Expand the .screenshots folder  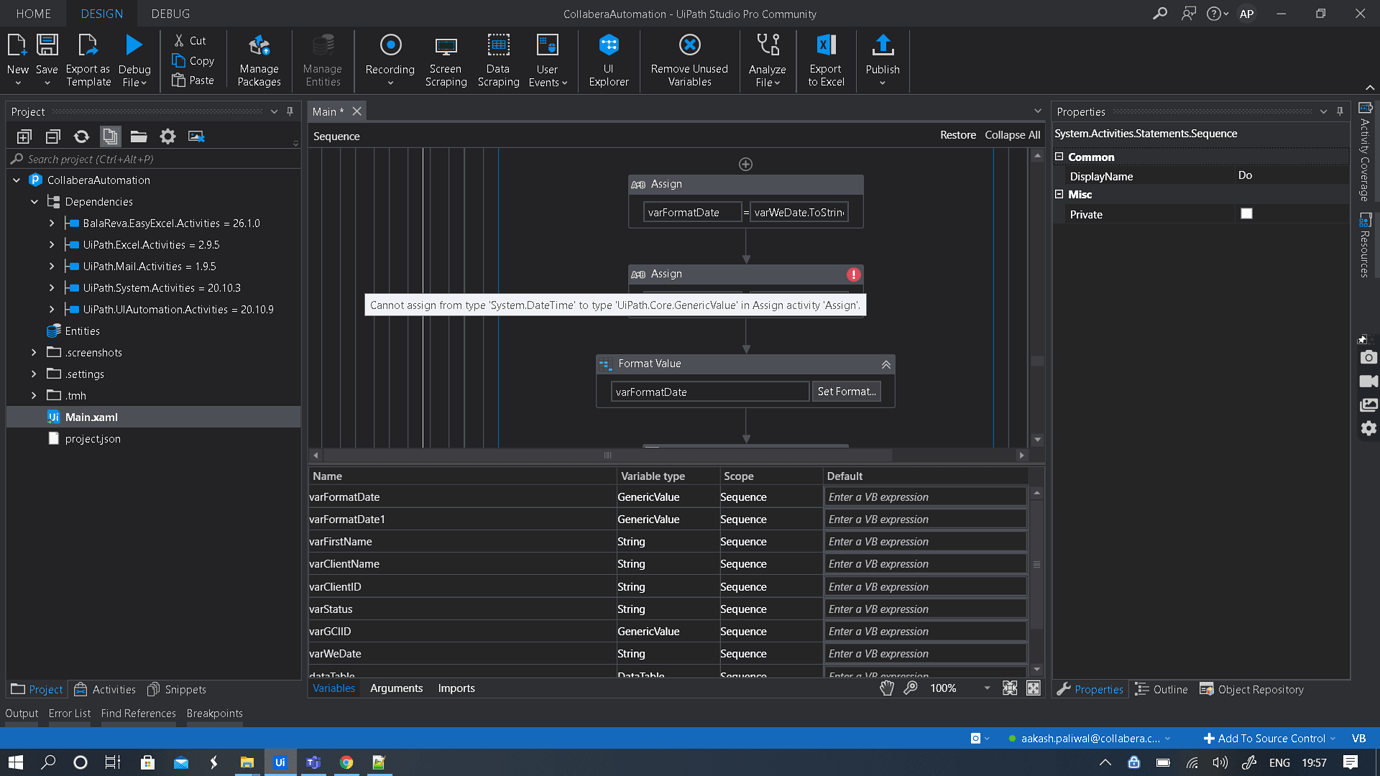(x=34, y=353)
